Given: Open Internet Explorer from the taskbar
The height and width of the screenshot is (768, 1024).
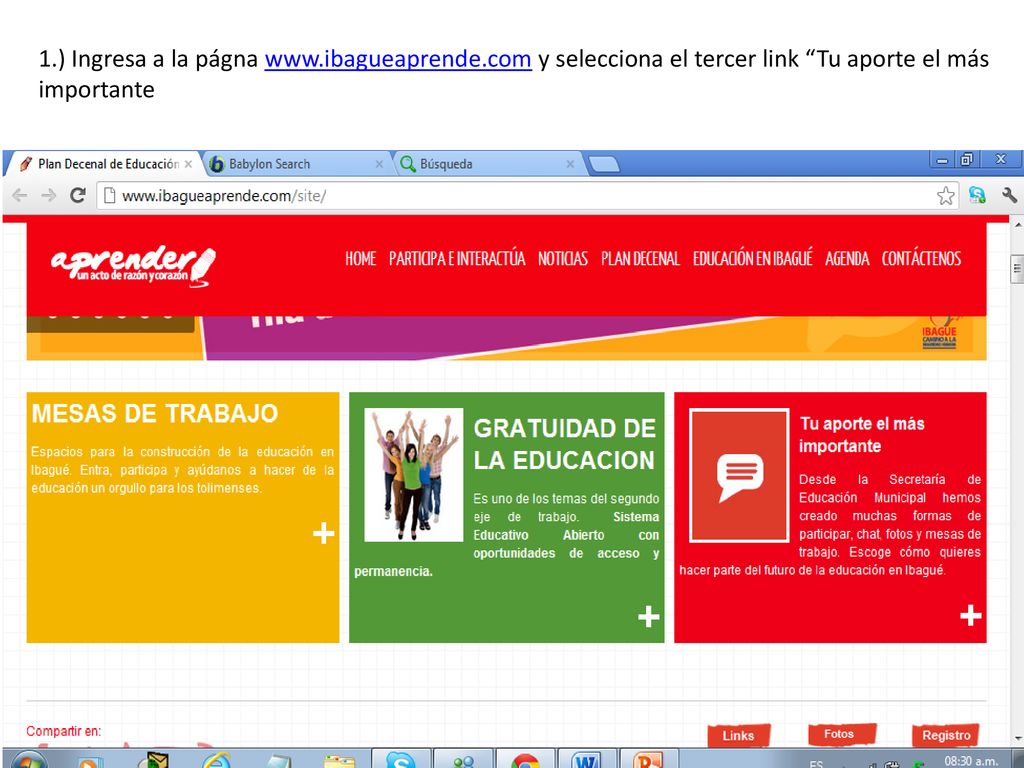Looking at the screenshot, I should point(216,761).
